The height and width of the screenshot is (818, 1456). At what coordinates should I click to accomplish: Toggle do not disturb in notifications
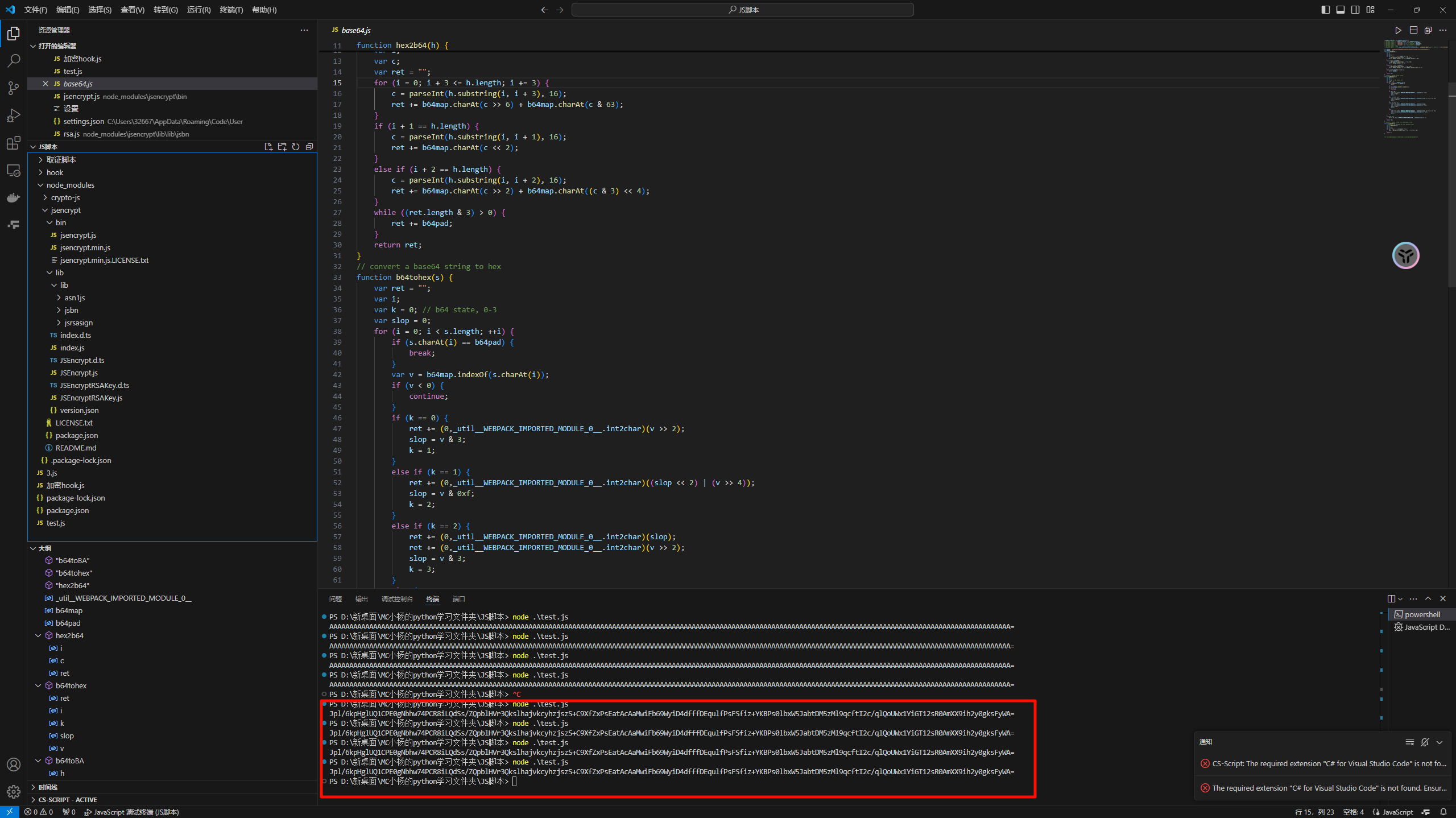point(1425,742)
